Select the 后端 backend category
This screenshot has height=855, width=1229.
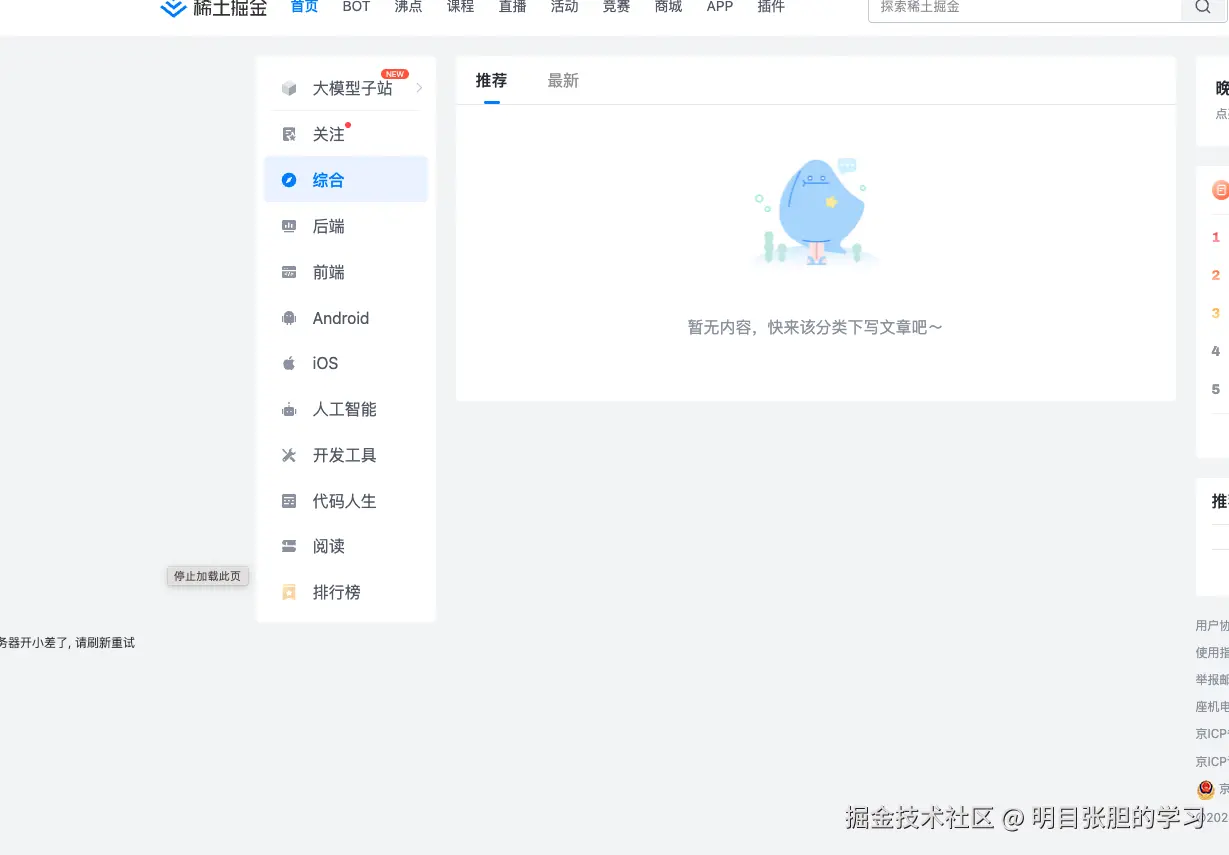[330, 226]
